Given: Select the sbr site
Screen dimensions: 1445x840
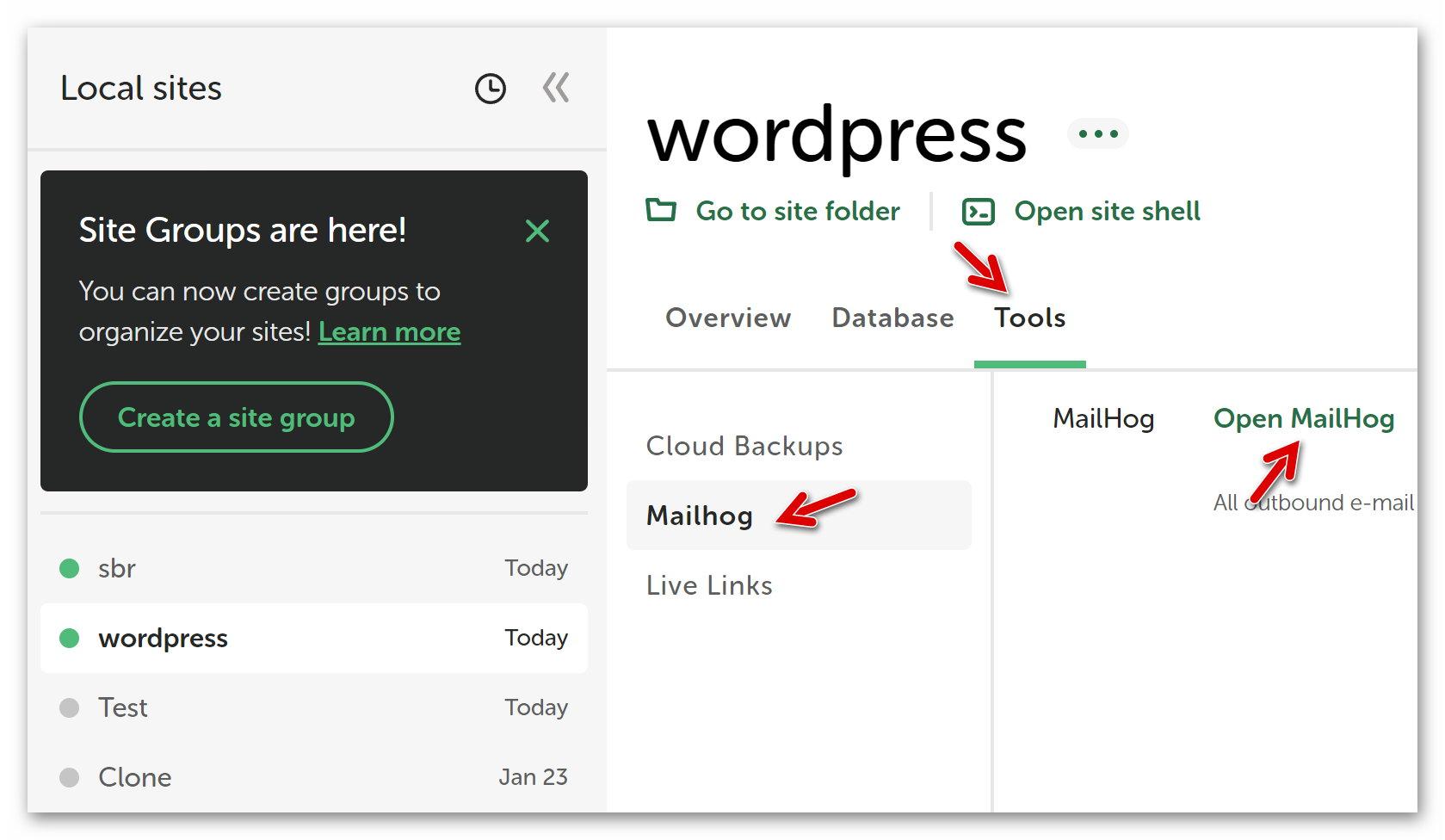Looking at the screenshot, I should pos(117,568).
